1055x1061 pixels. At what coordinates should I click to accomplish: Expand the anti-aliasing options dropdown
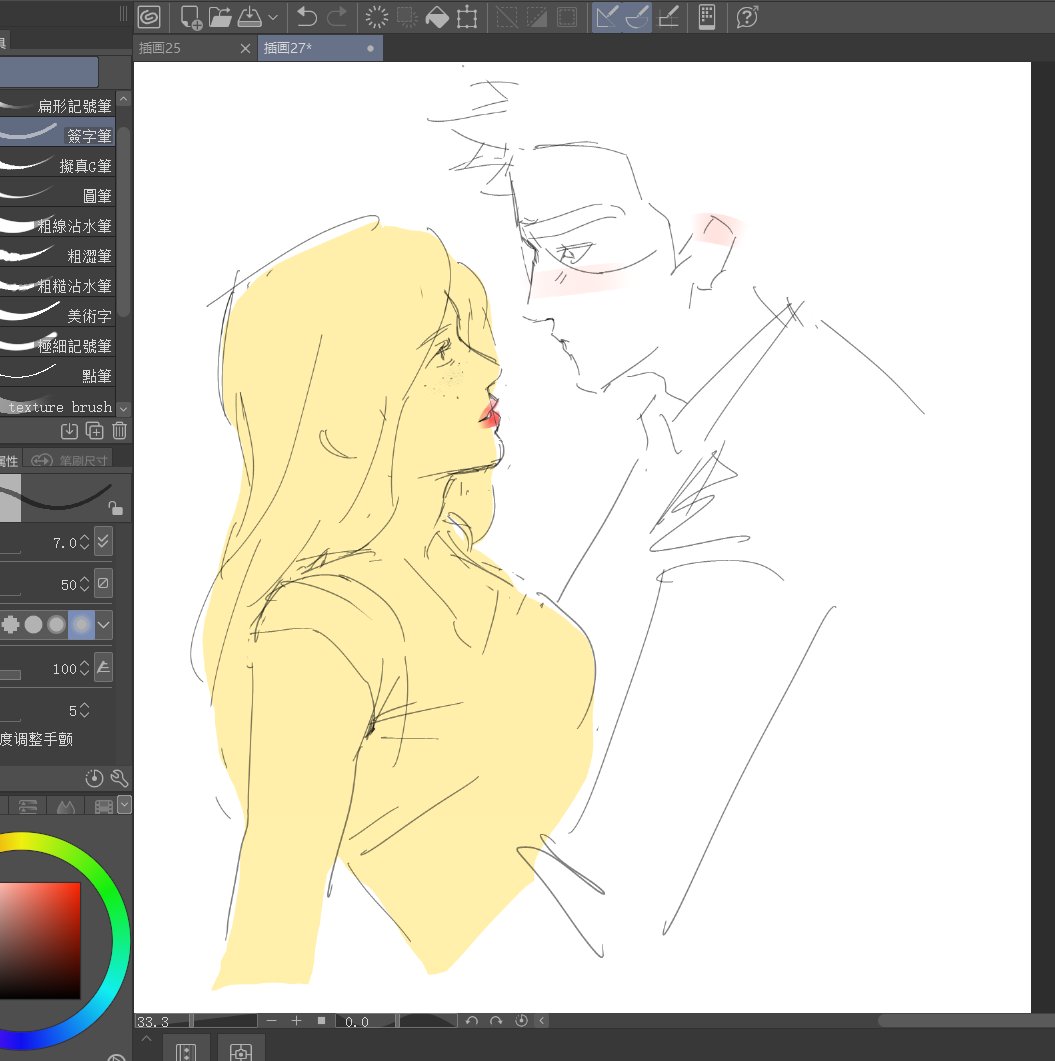[104, 625]
